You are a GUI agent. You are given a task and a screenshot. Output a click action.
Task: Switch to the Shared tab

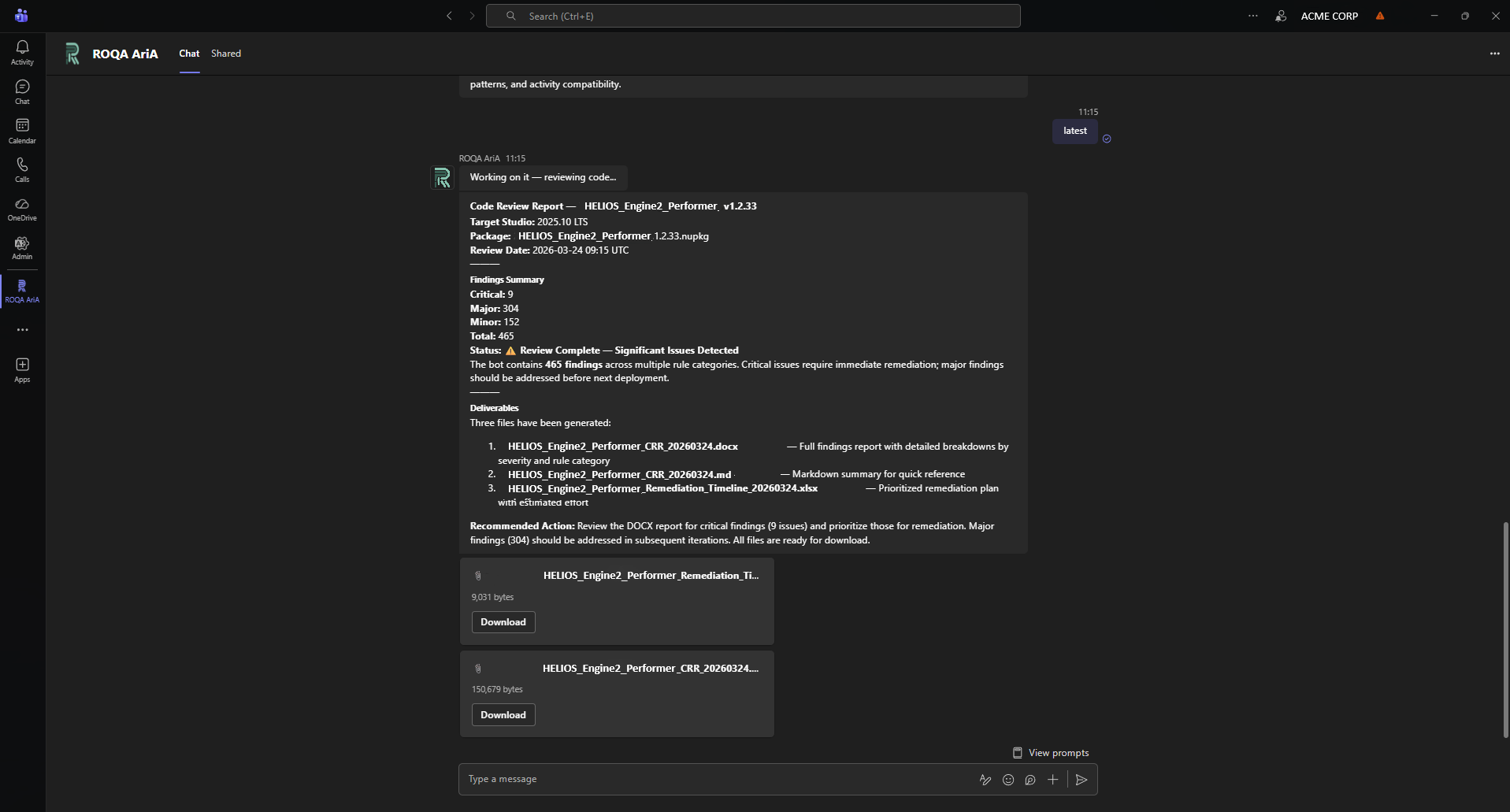point(226,54)
